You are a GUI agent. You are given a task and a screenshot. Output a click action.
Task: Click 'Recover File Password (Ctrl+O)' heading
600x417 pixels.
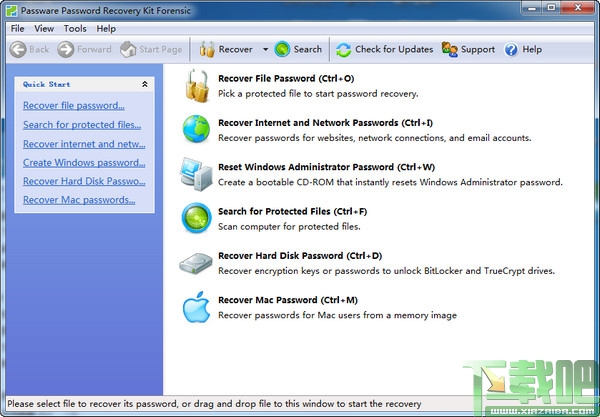286,78
